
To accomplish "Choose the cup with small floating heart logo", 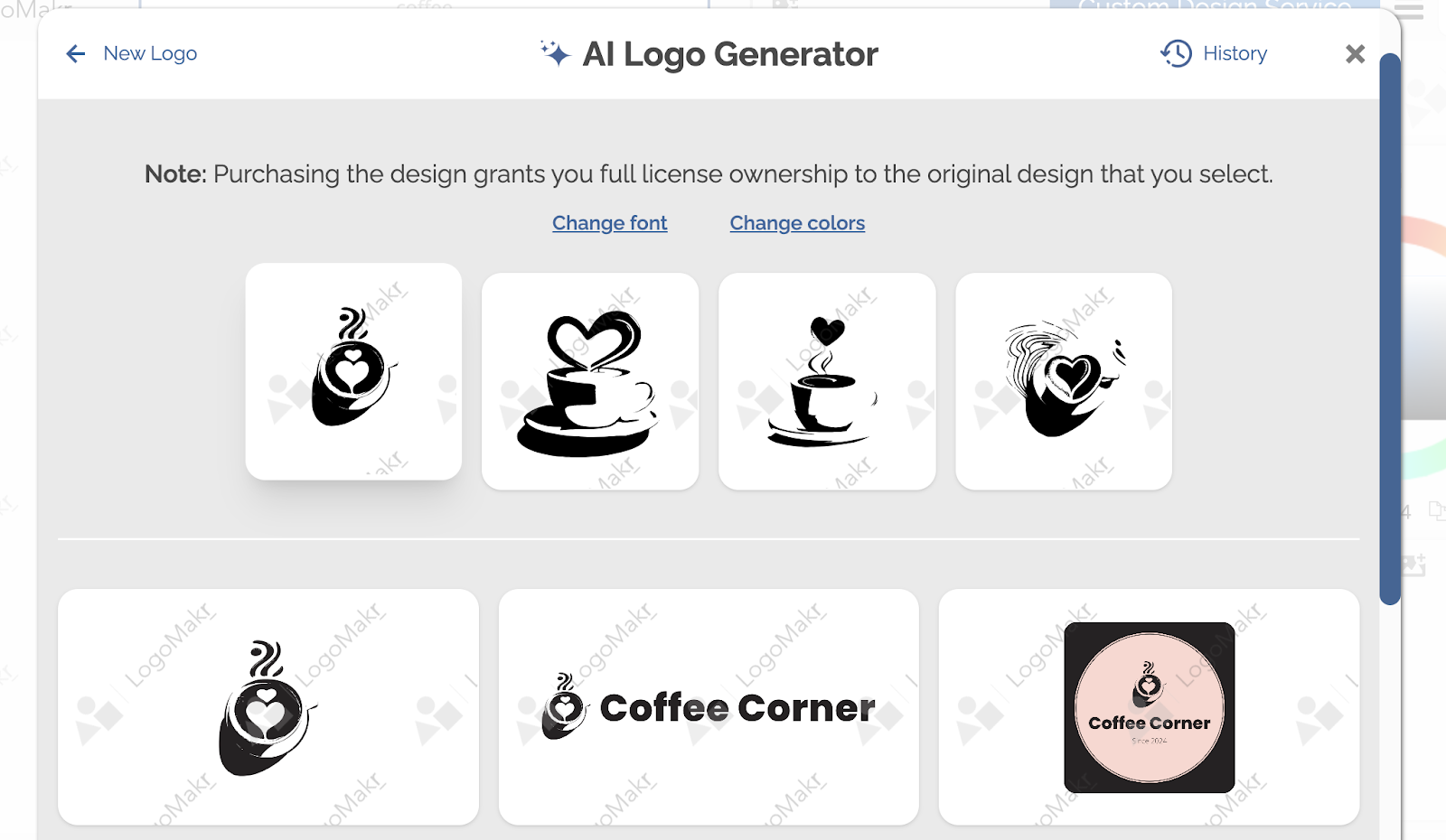I will (827, 381).
